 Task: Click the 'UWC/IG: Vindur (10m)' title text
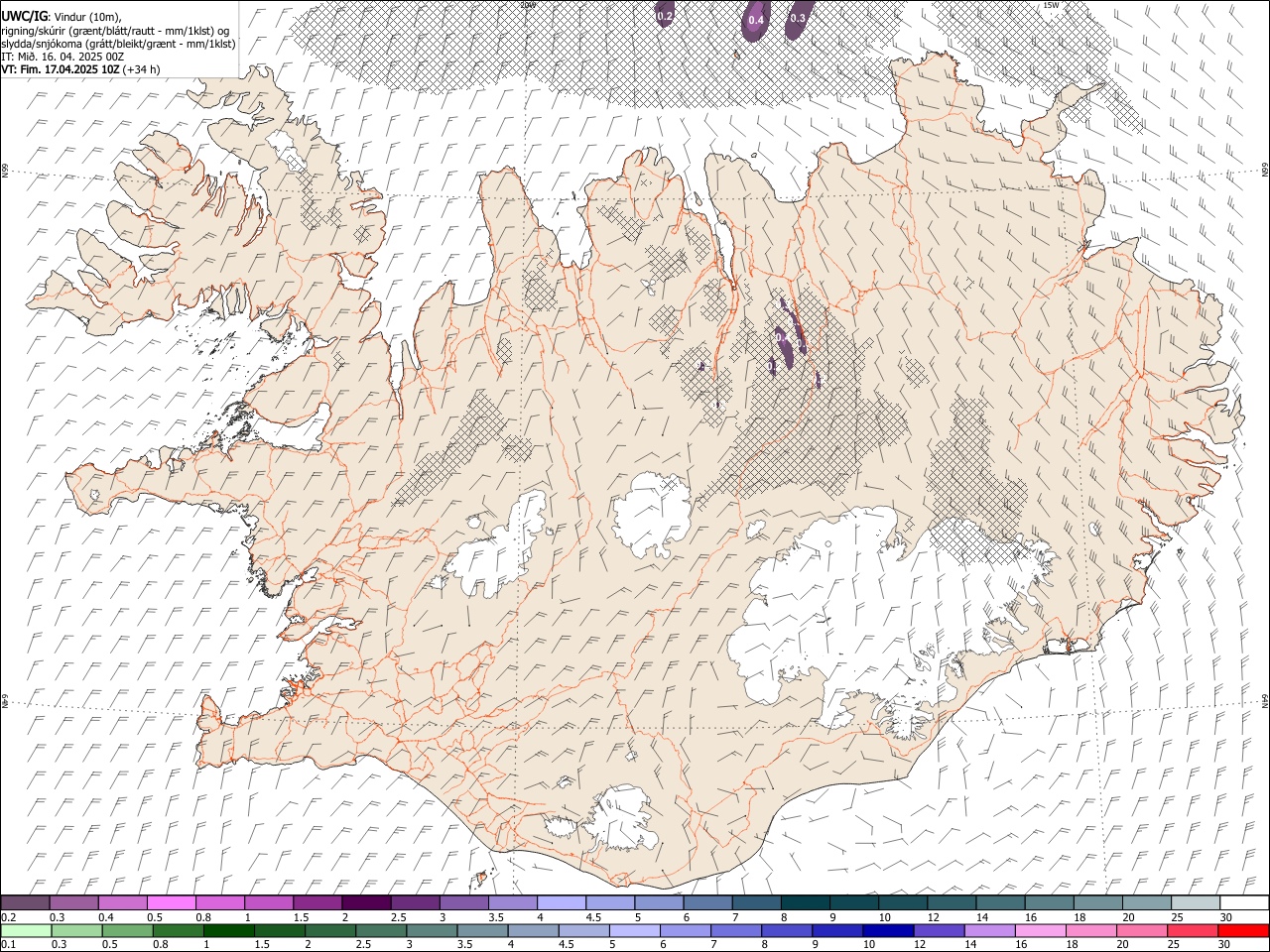point(61,17)
